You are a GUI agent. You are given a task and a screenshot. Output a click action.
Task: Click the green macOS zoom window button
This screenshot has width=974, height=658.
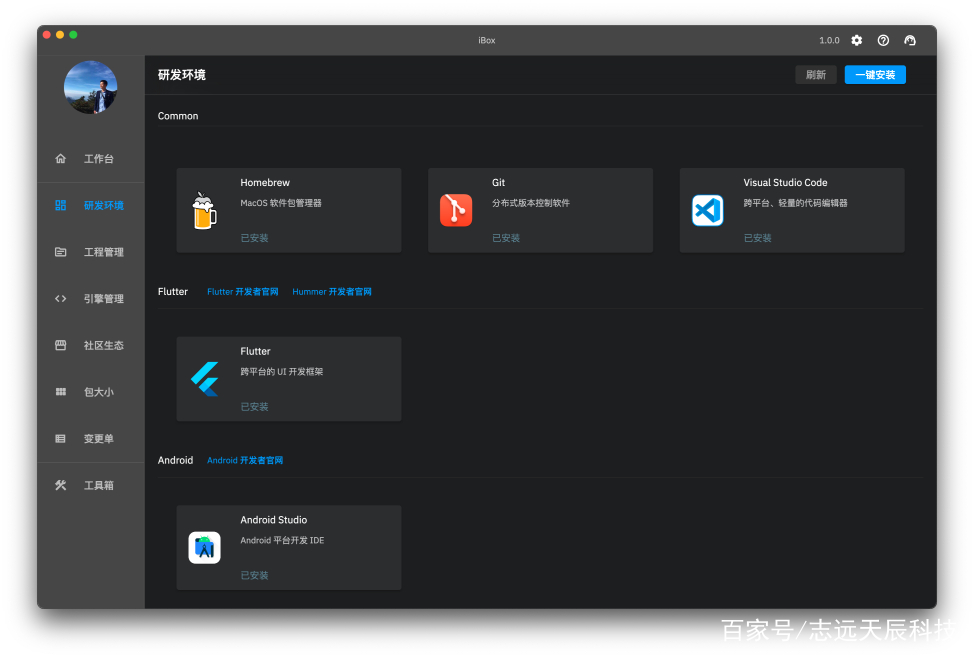coord(73,35)
